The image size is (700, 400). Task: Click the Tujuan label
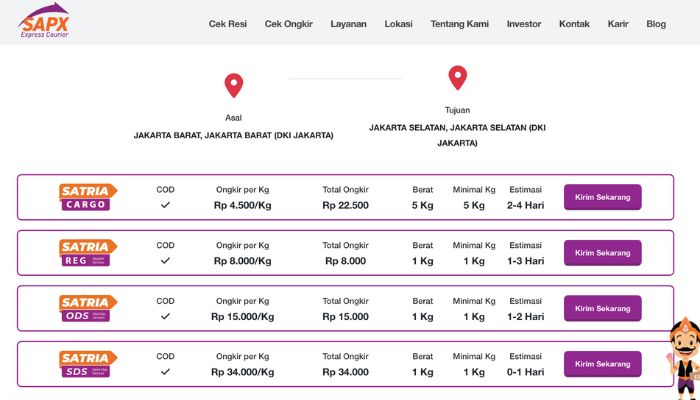coord(457,110)
